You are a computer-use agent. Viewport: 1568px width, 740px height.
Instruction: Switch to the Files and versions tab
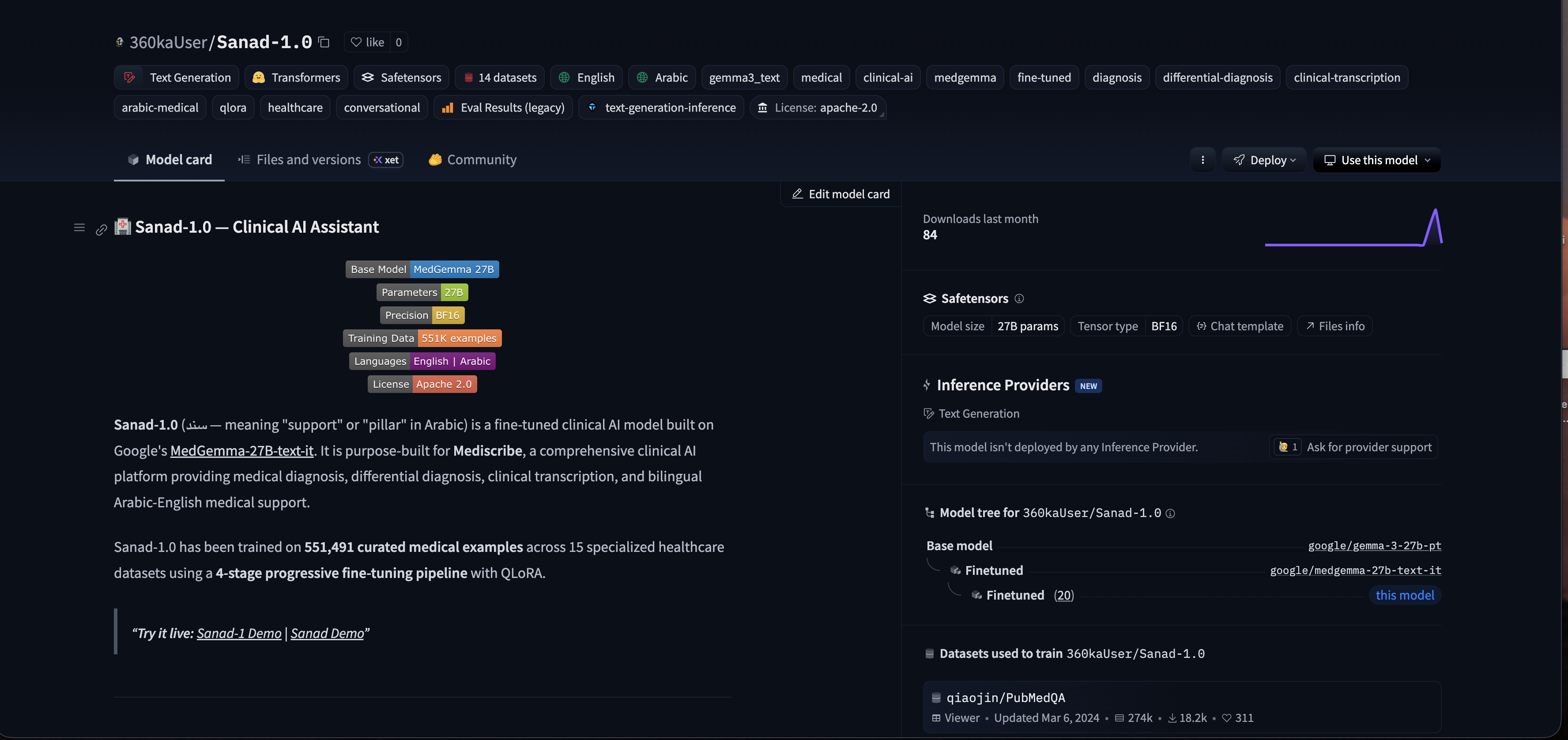click(x=320, y=159)
